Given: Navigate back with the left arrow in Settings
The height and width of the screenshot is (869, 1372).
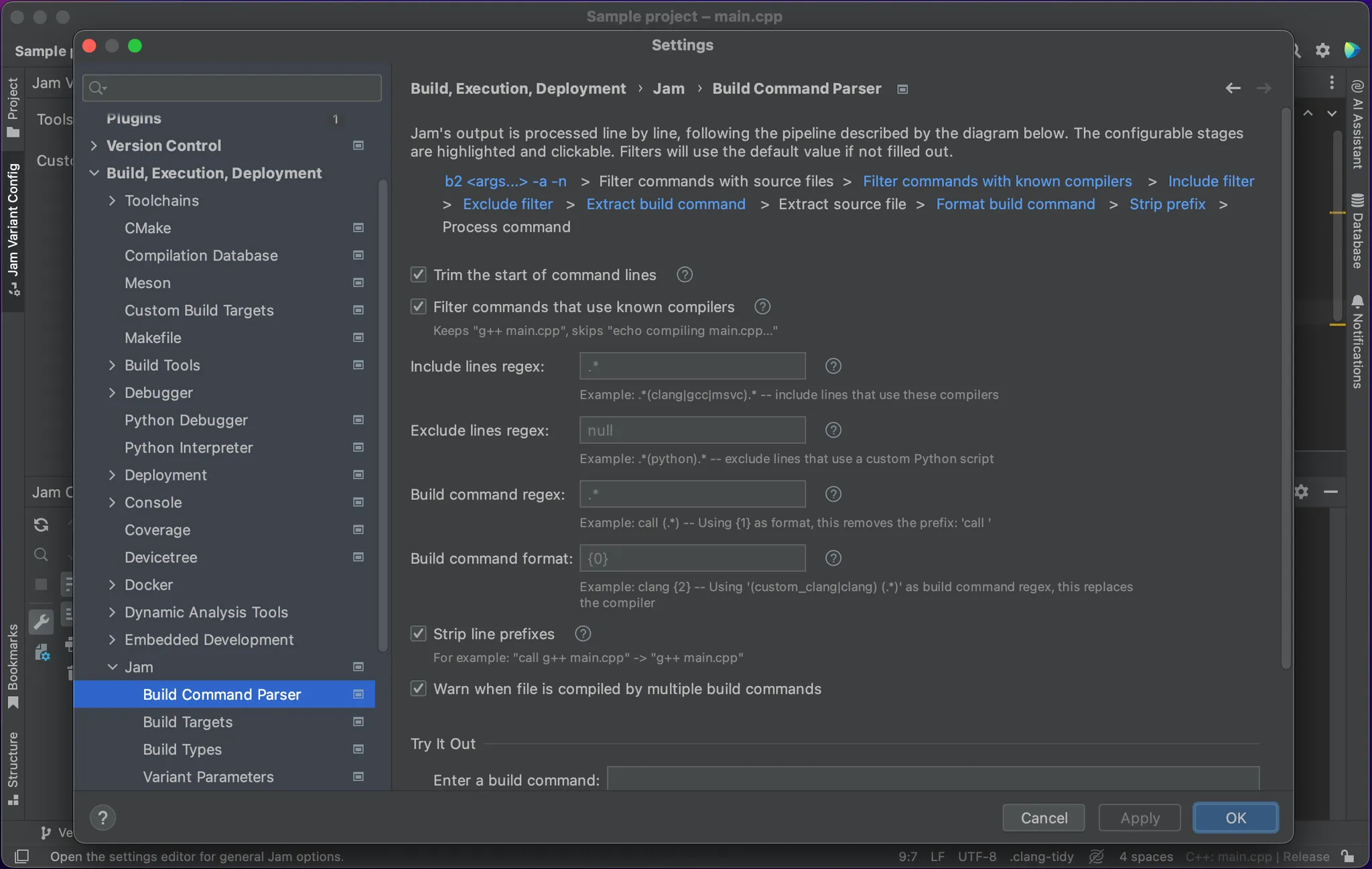Looking at the screenshot, I should pos(1233,88).
